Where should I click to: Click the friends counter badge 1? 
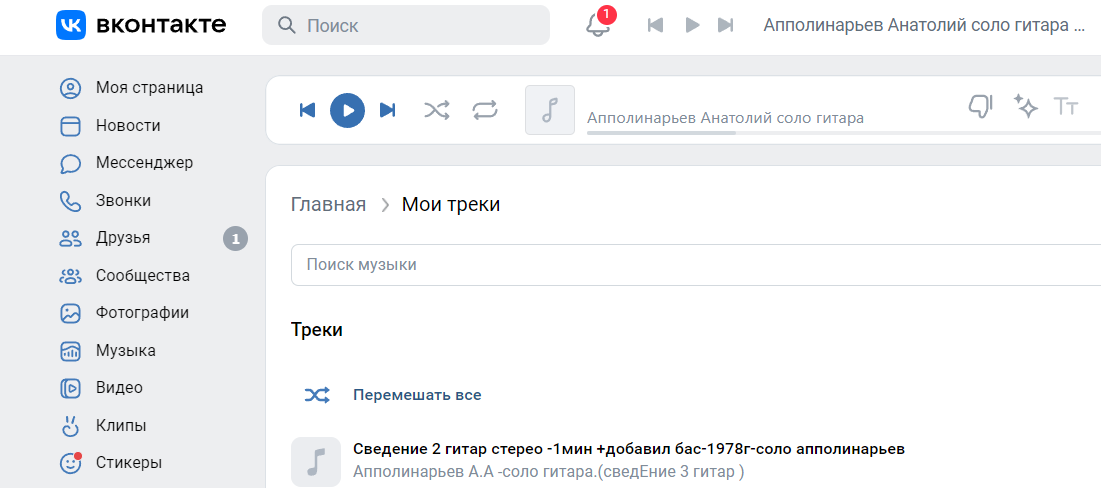pos(235,239)
